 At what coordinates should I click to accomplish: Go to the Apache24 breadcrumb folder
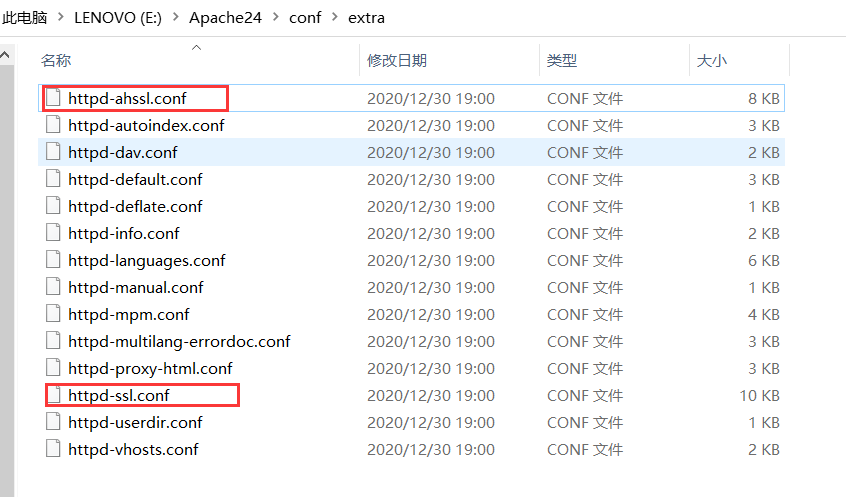225,17
